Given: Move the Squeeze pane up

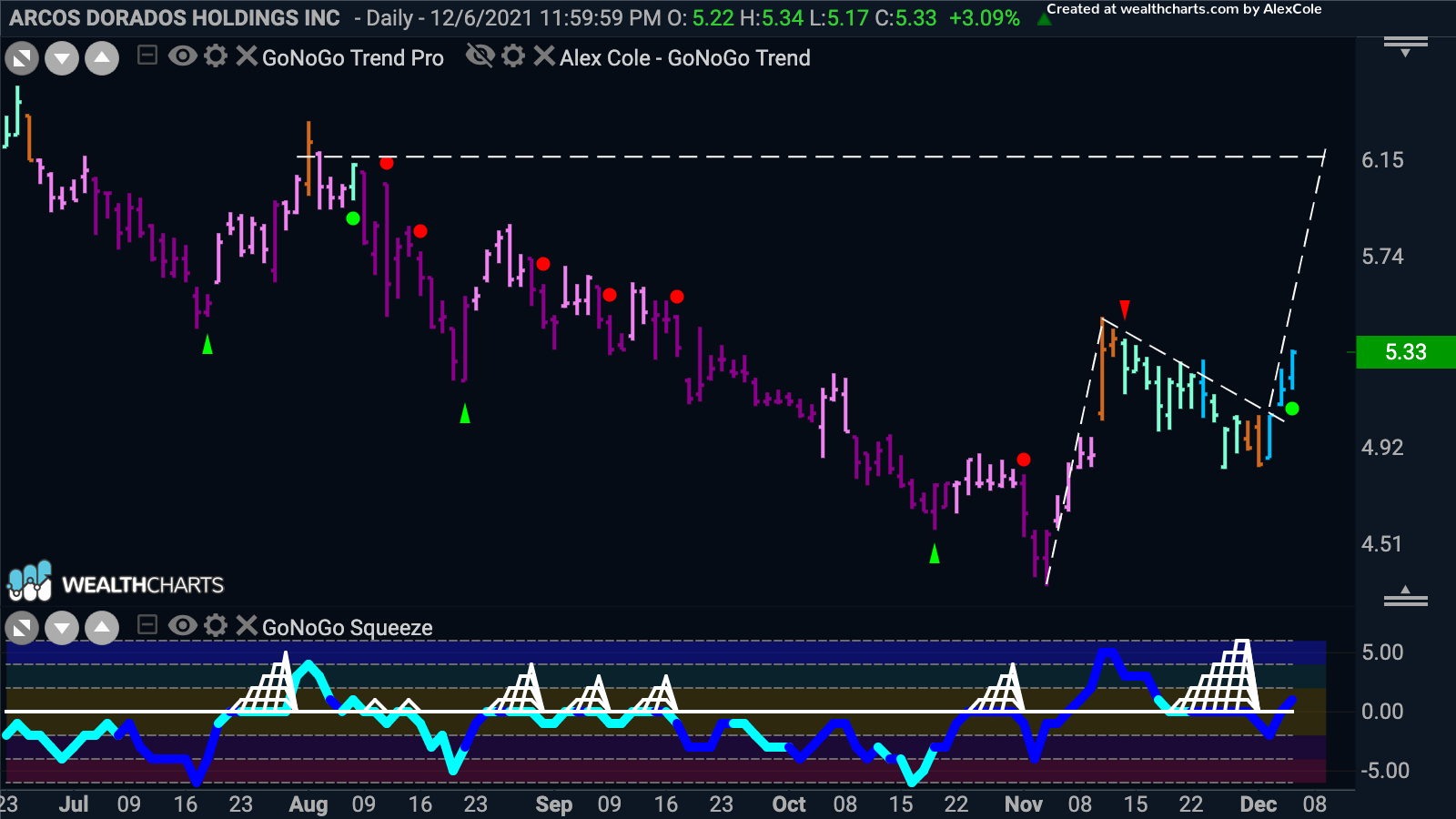Looking at the screenshot, I should [x=102, y=628].
